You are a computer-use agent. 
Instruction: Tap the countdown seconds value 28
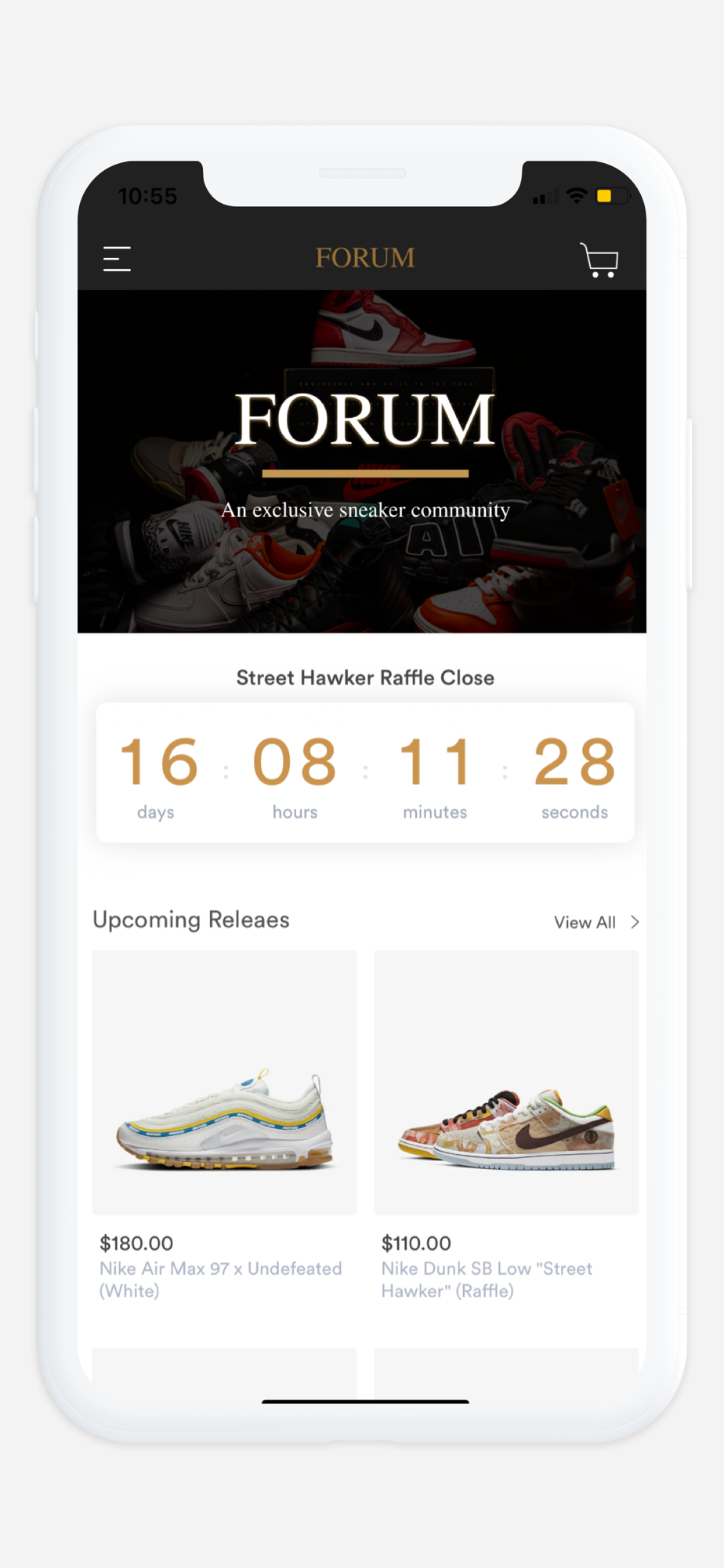tap(575, 761)
